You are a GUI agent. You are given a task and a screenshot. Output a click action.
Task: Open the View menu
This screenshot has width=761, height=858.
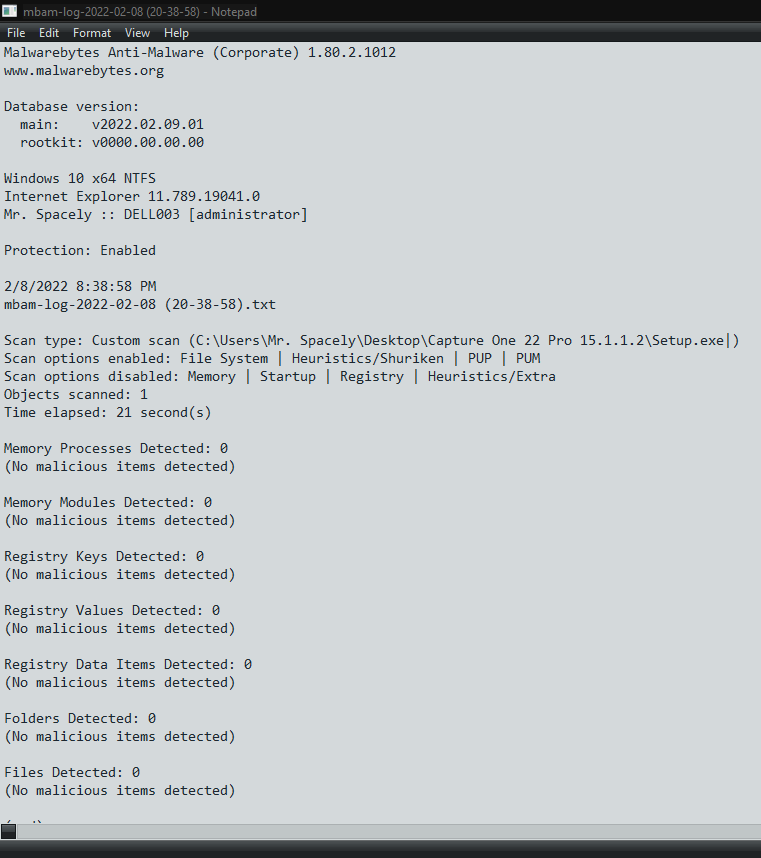(x=137, y=33)
